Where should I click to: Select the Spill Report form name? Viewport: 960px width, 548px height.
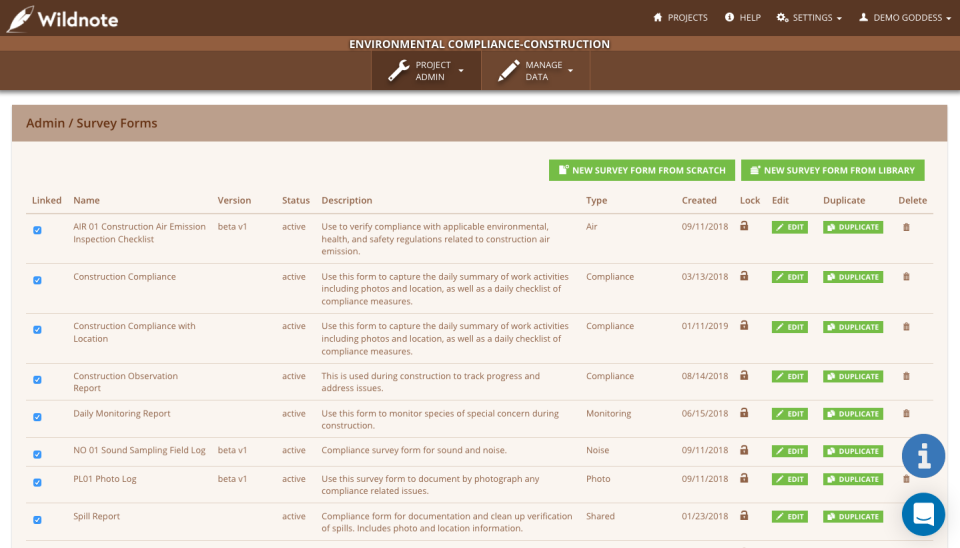point(97,516)
